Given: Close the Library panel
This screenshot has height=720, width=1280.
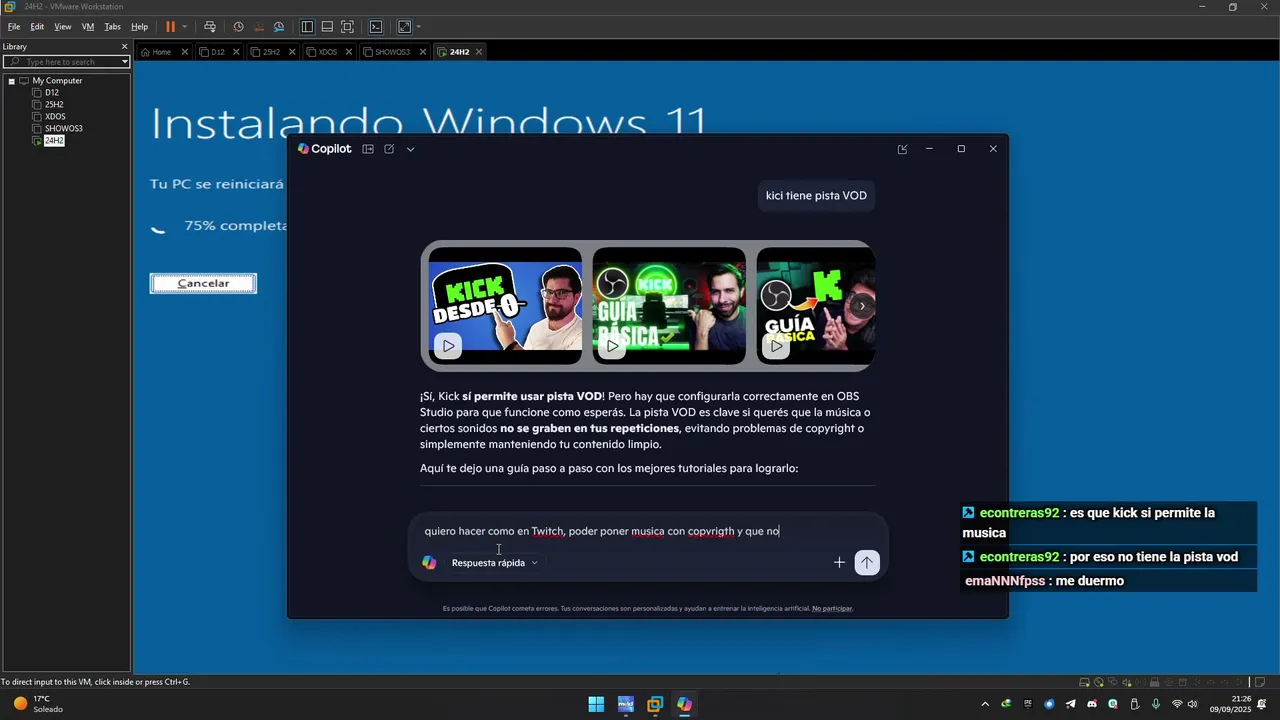Looking at the screenshot, I should point(124,46).
